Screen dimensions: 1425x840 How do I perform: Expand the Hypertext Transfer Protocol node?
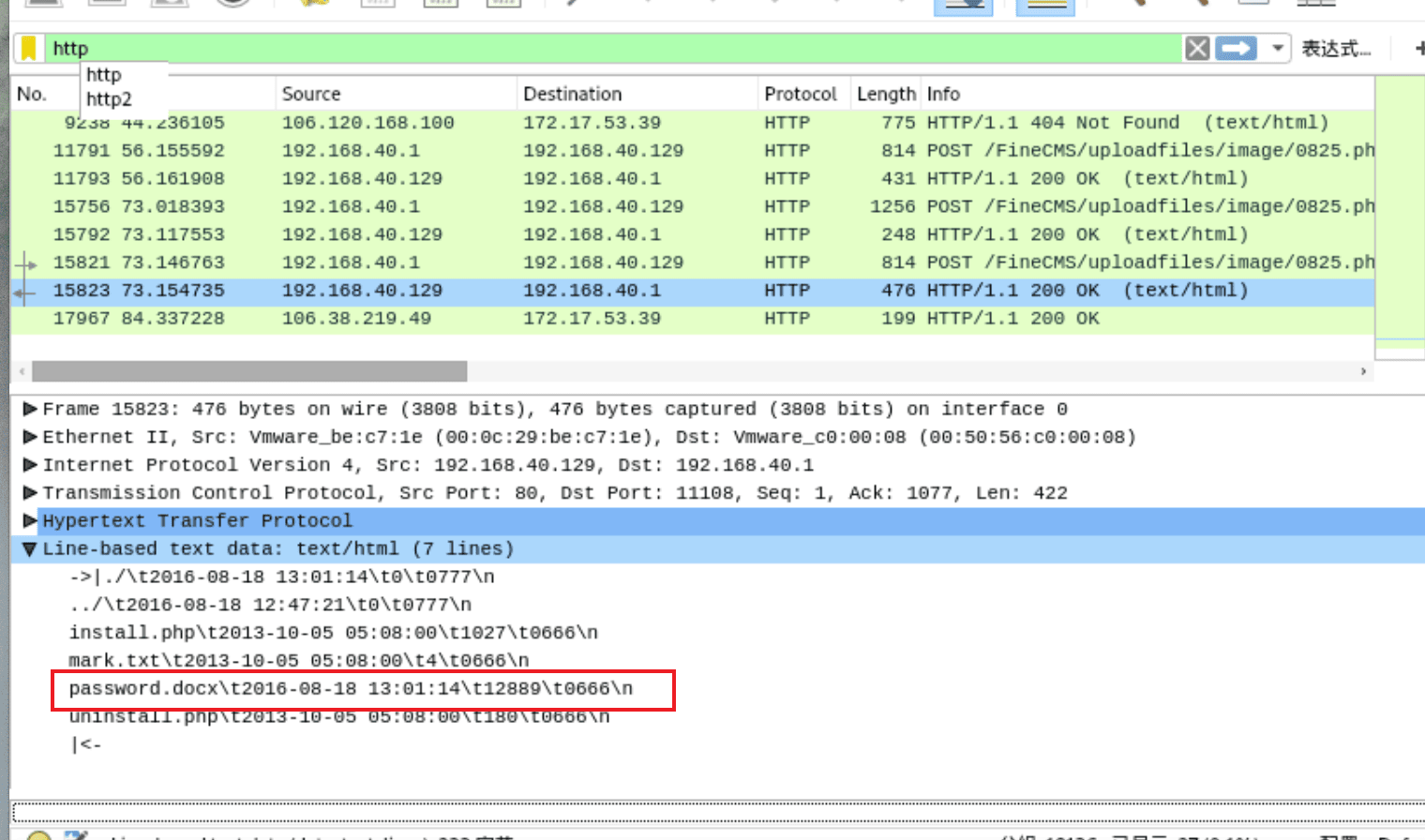click(30, 520)
